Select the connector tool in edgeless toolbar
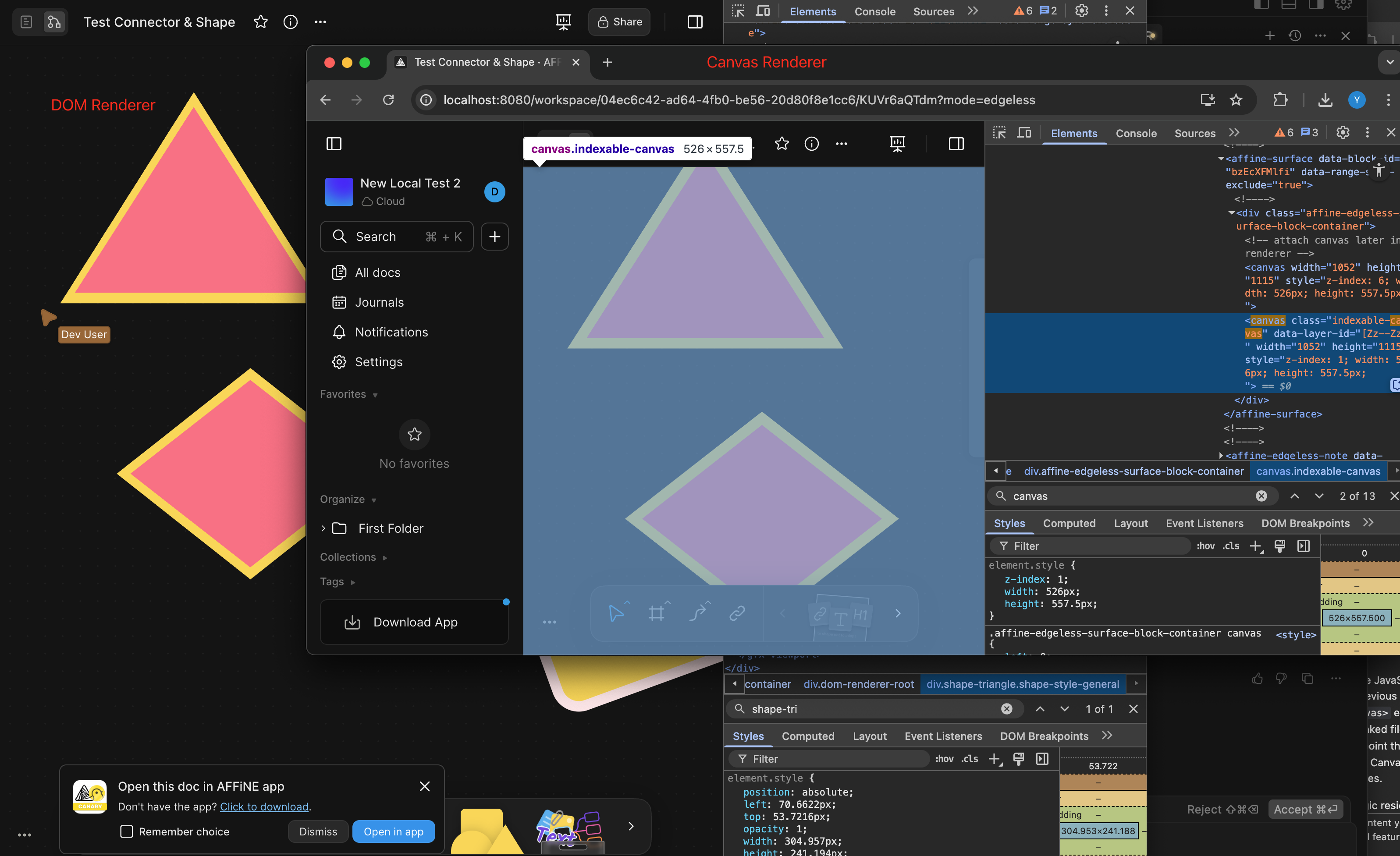This screenshot has height=856, width=1400. click(698, 613)
